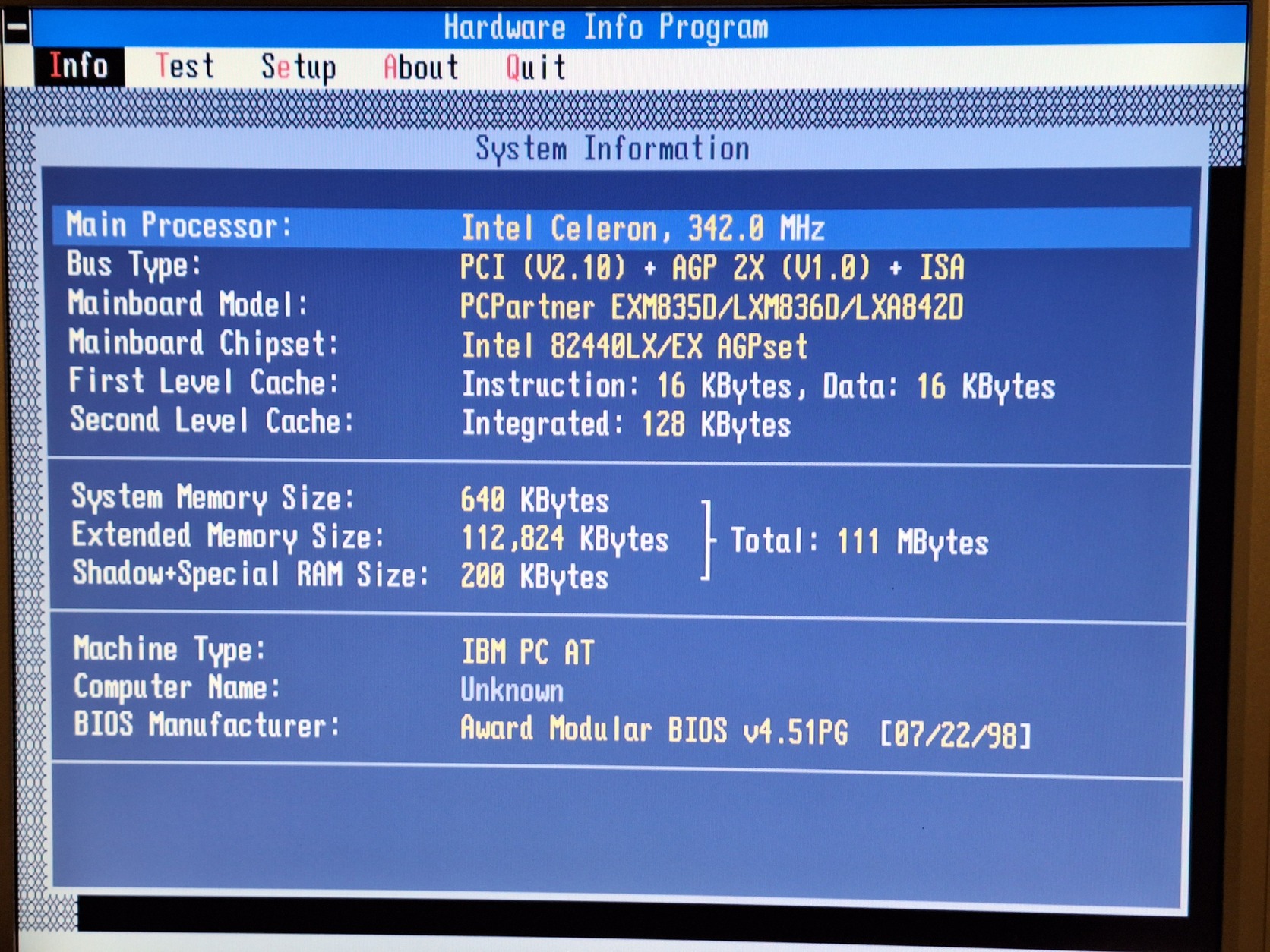This screenshot has height=952, width=1270.
Task: Click the 'Computer Name:' label
Action: [x=177, y=687]
